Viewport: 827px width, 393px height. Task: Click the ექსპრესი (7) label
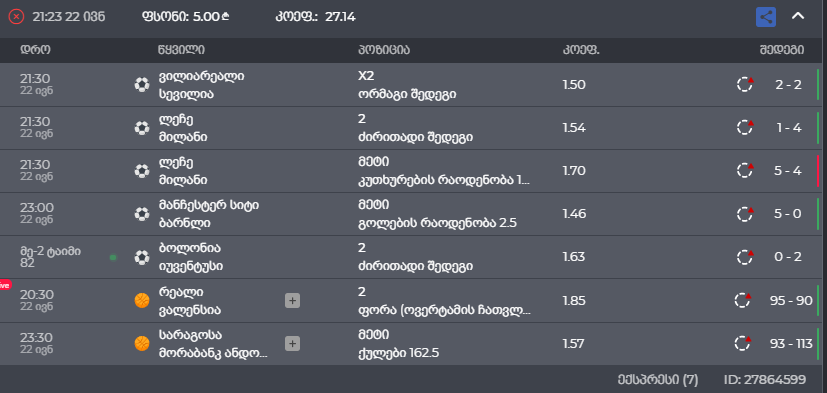(x=658, y=379)
